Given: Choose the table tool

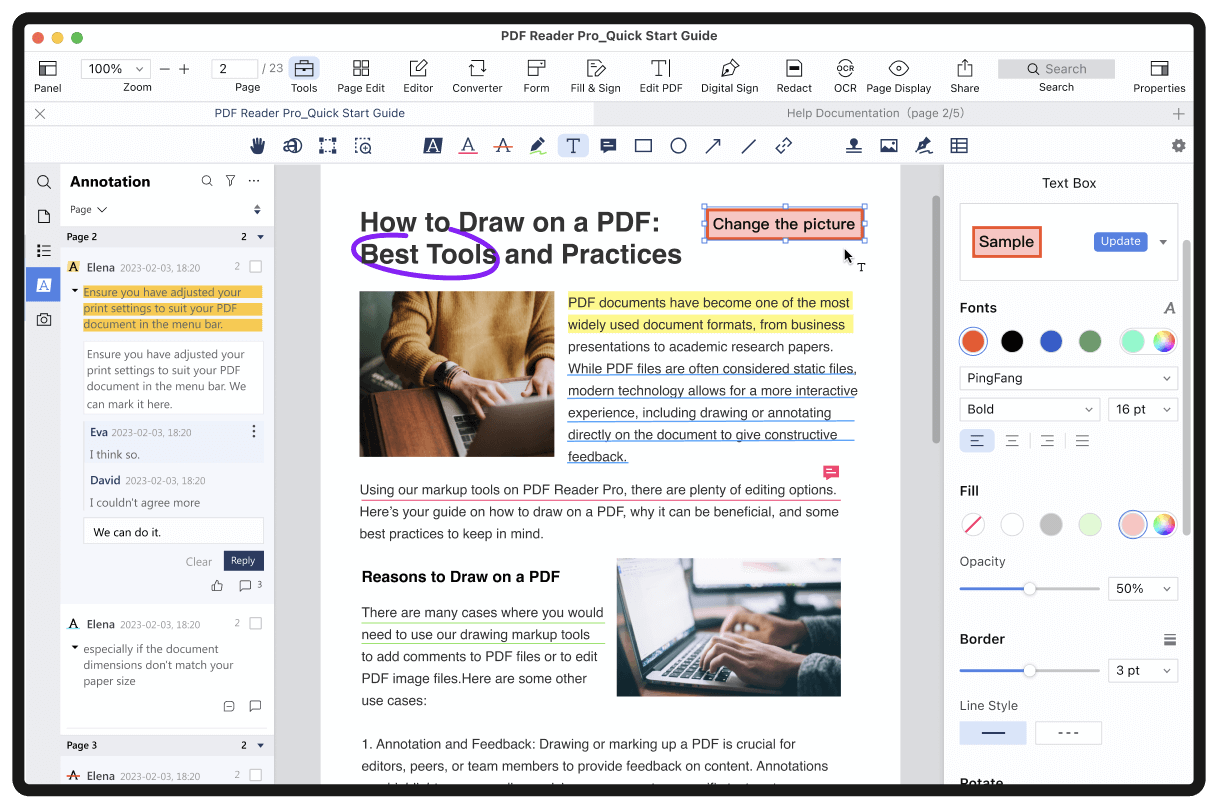Looking at the screenshot, I should point(959,146).
